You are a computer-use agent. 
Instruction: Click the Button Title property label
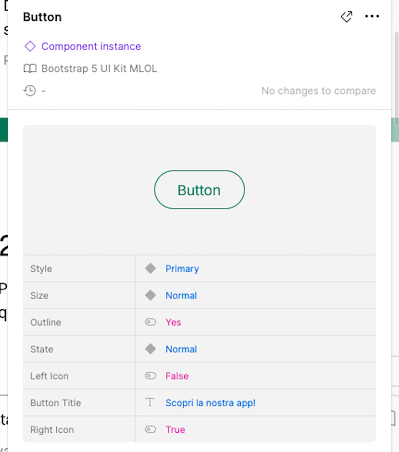pos(56,403)
